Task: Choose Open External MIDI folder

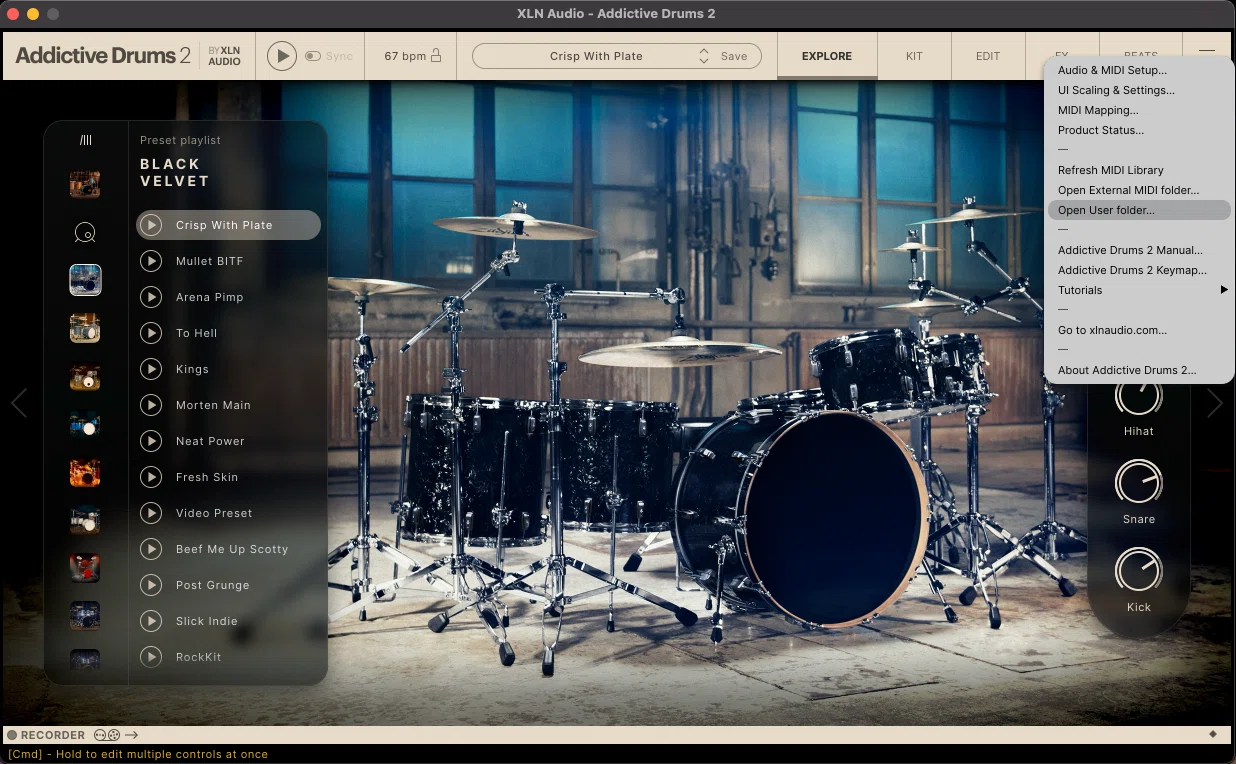Action: coord(1138,190)
